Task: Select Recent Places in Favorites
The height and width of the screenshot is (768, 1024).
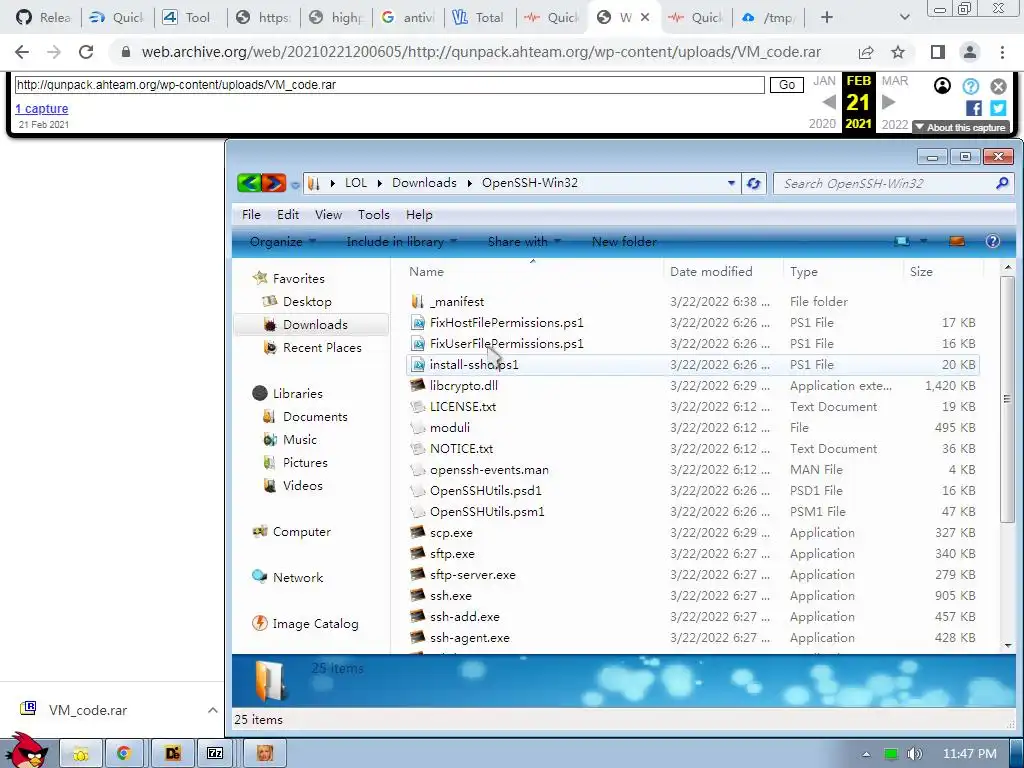Action: pos(322,348)
